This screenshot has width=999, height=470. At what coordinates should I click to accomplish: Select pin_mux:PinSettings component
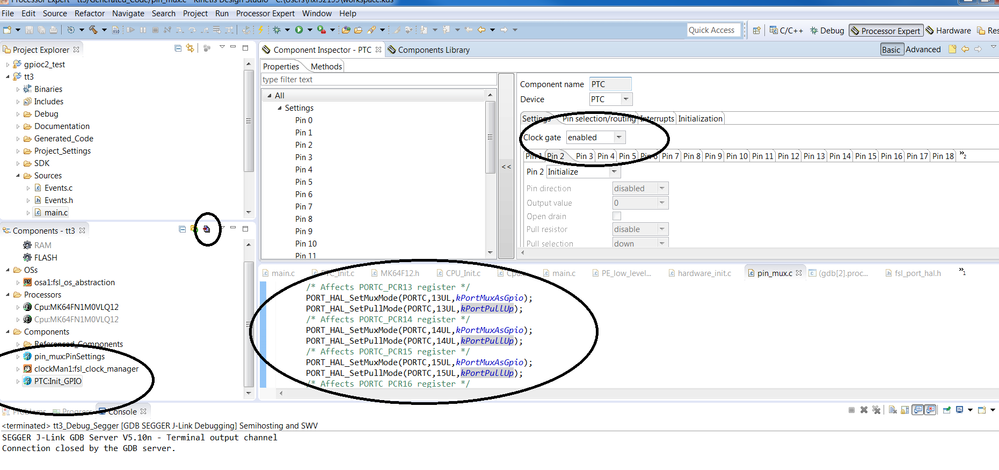(x=69, y=356)
